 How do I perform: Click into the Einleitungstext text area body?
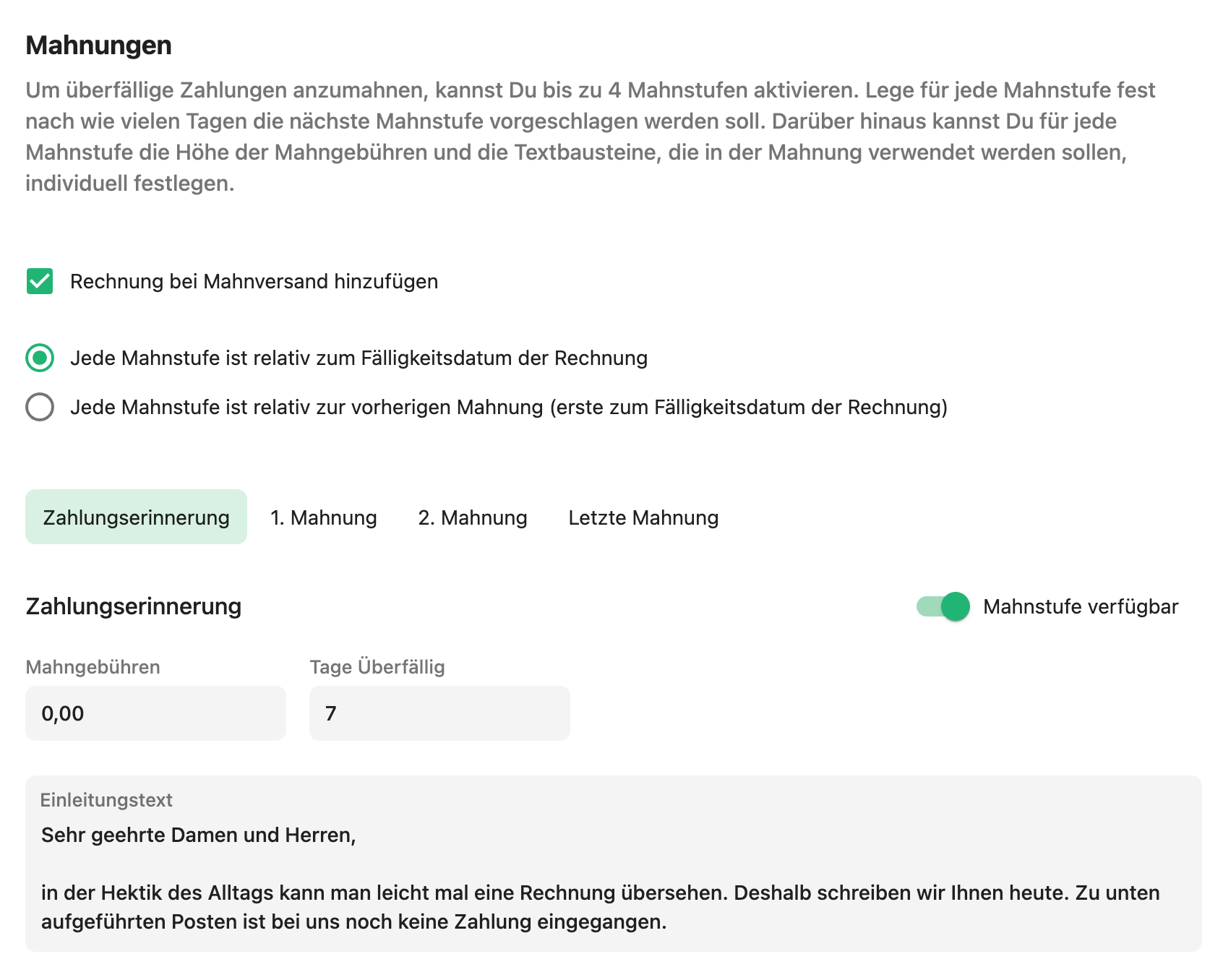pos(613,878)
